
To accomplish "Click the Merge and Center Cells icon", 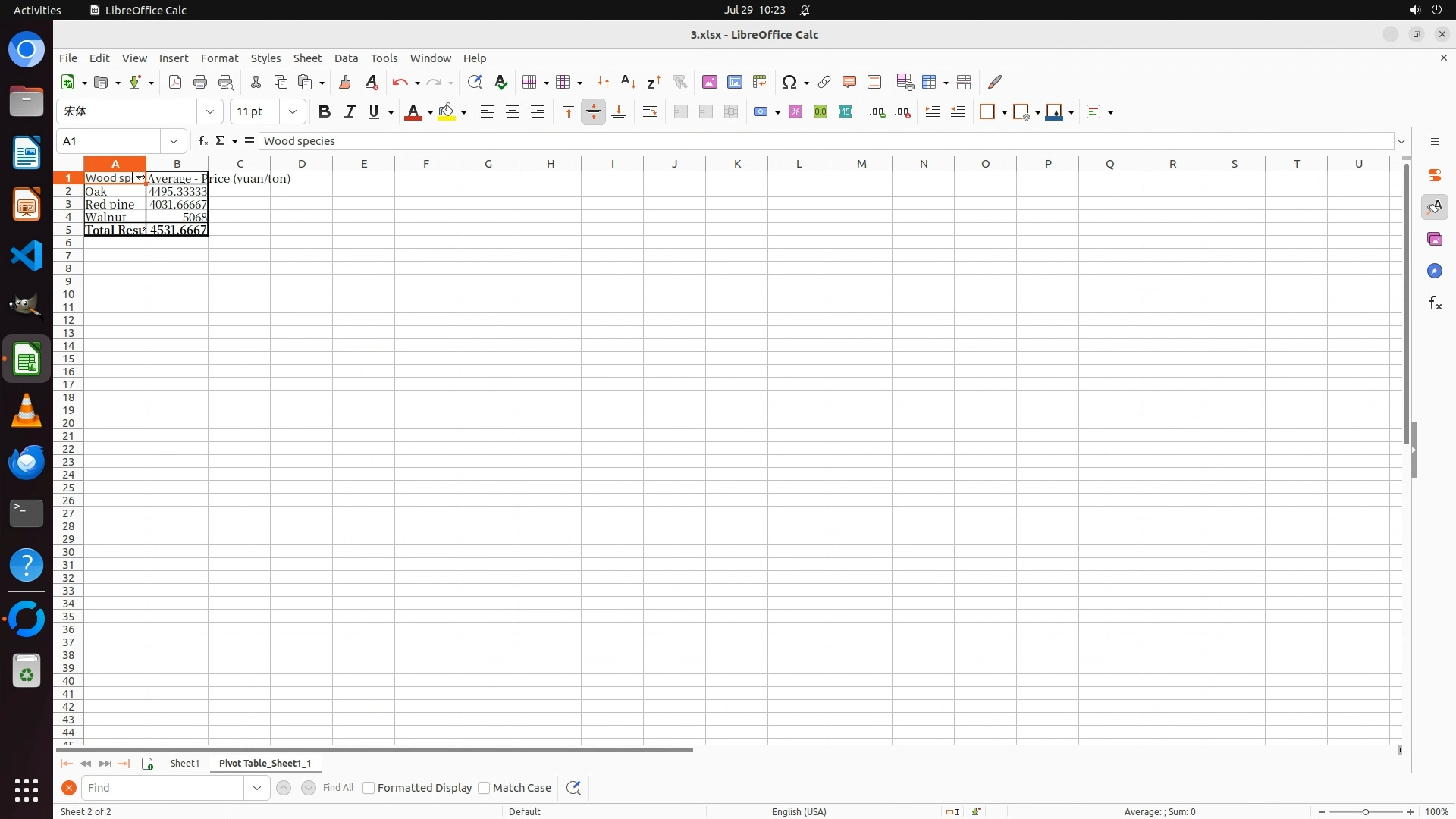I will [681, 112].
